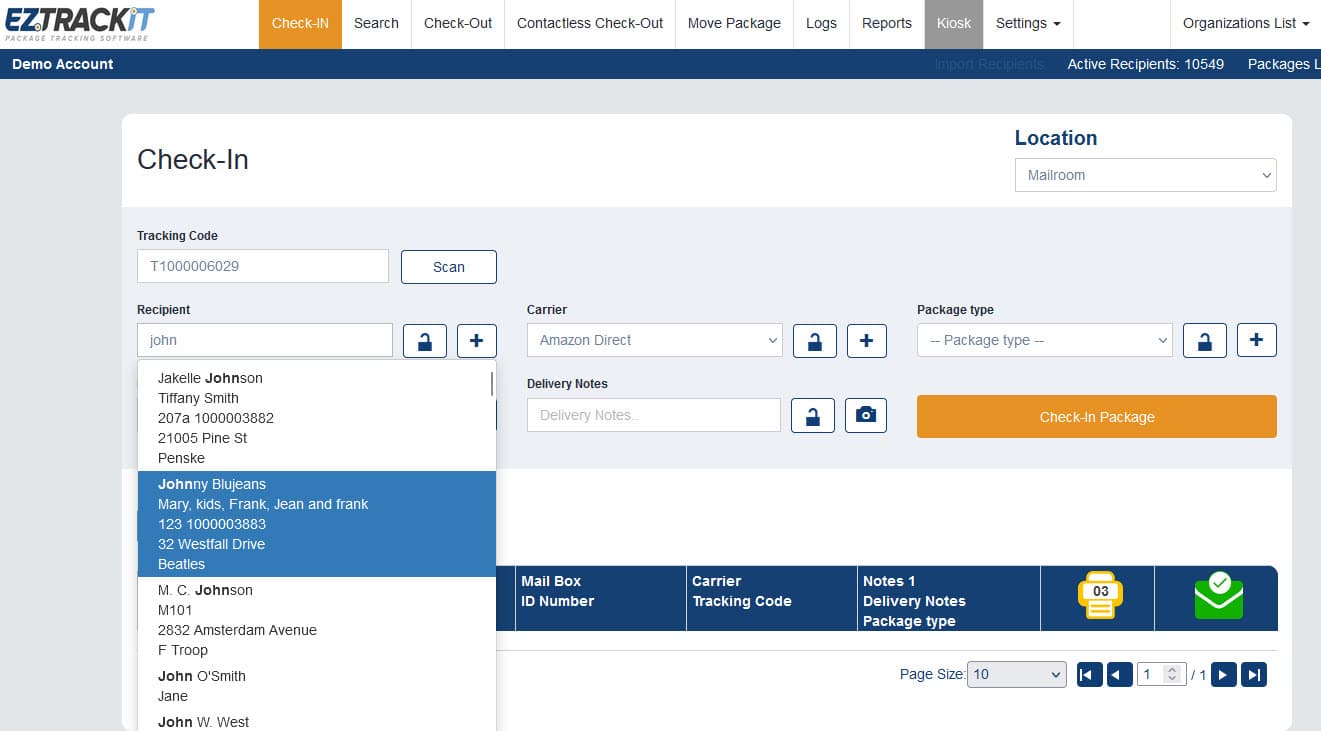Toggle the lock beside the Carrier dropdown

tap(814, 341)
